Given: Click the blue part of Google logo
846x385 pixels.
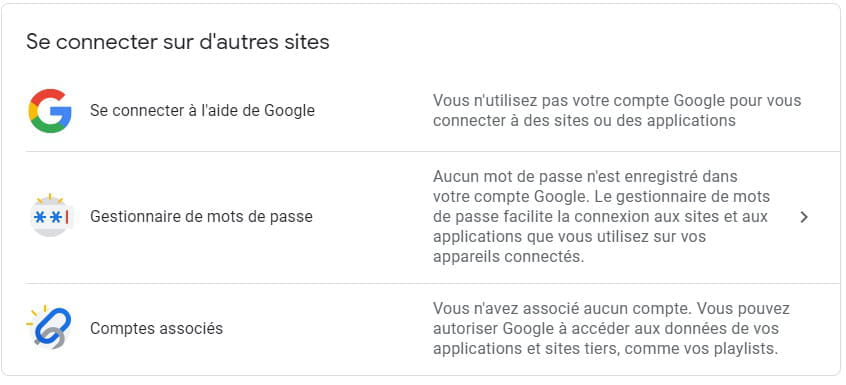Looking at the screenshot, I should pyautogui.click(x=62, y=116).
